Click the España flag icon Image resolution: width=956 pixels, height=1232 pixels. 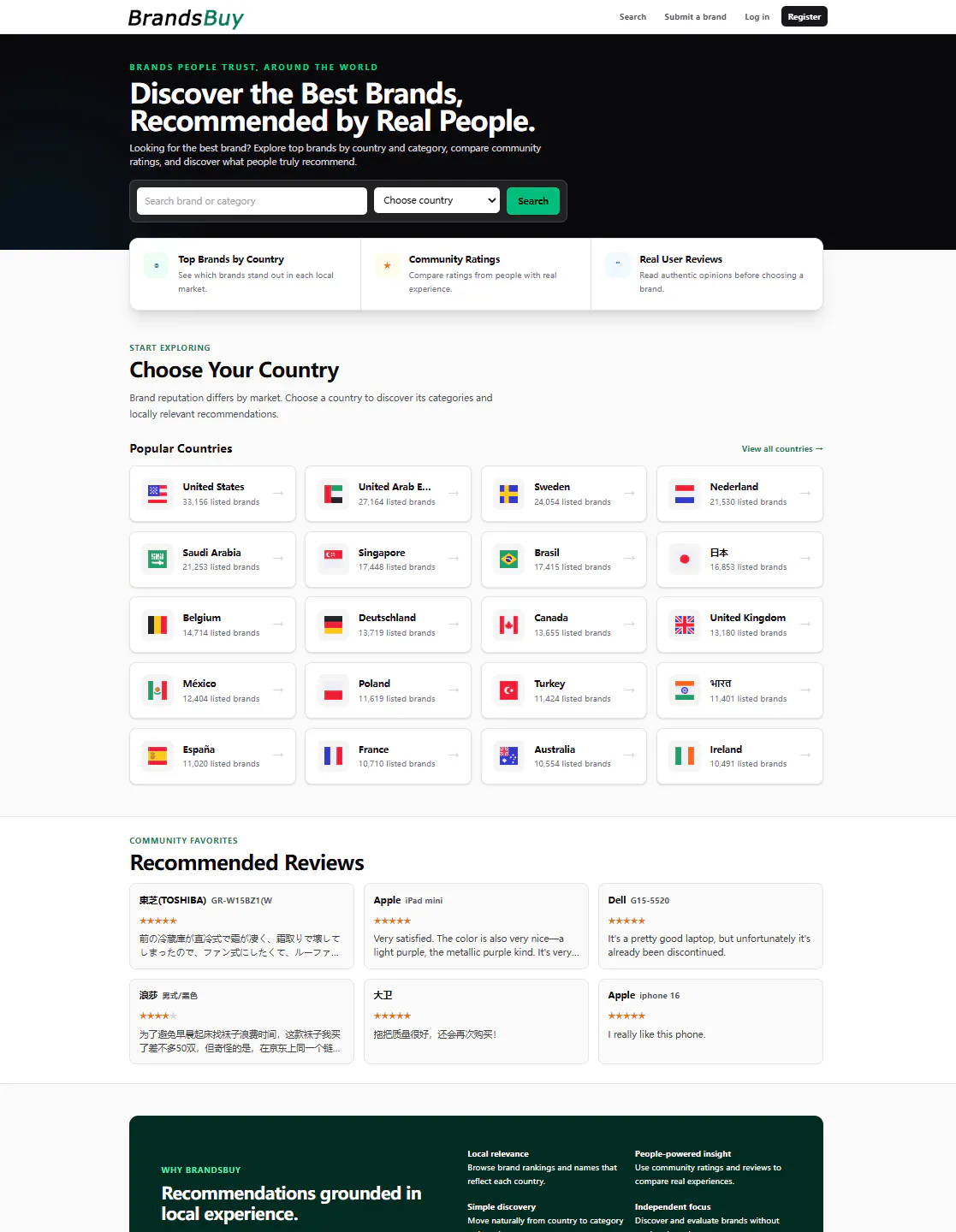pyautogui.click(x=157, y=756)
